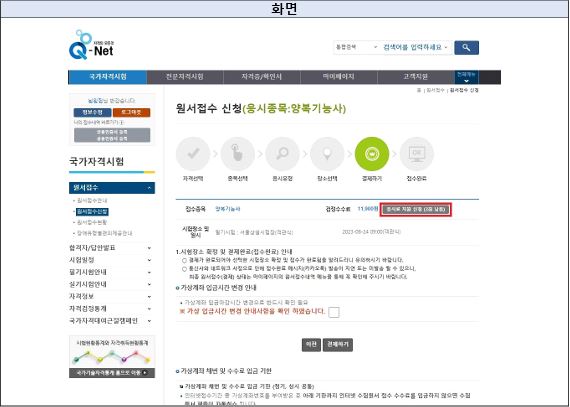Click the Q-Net logo
The image size is (570, 407).
point(91,45)
